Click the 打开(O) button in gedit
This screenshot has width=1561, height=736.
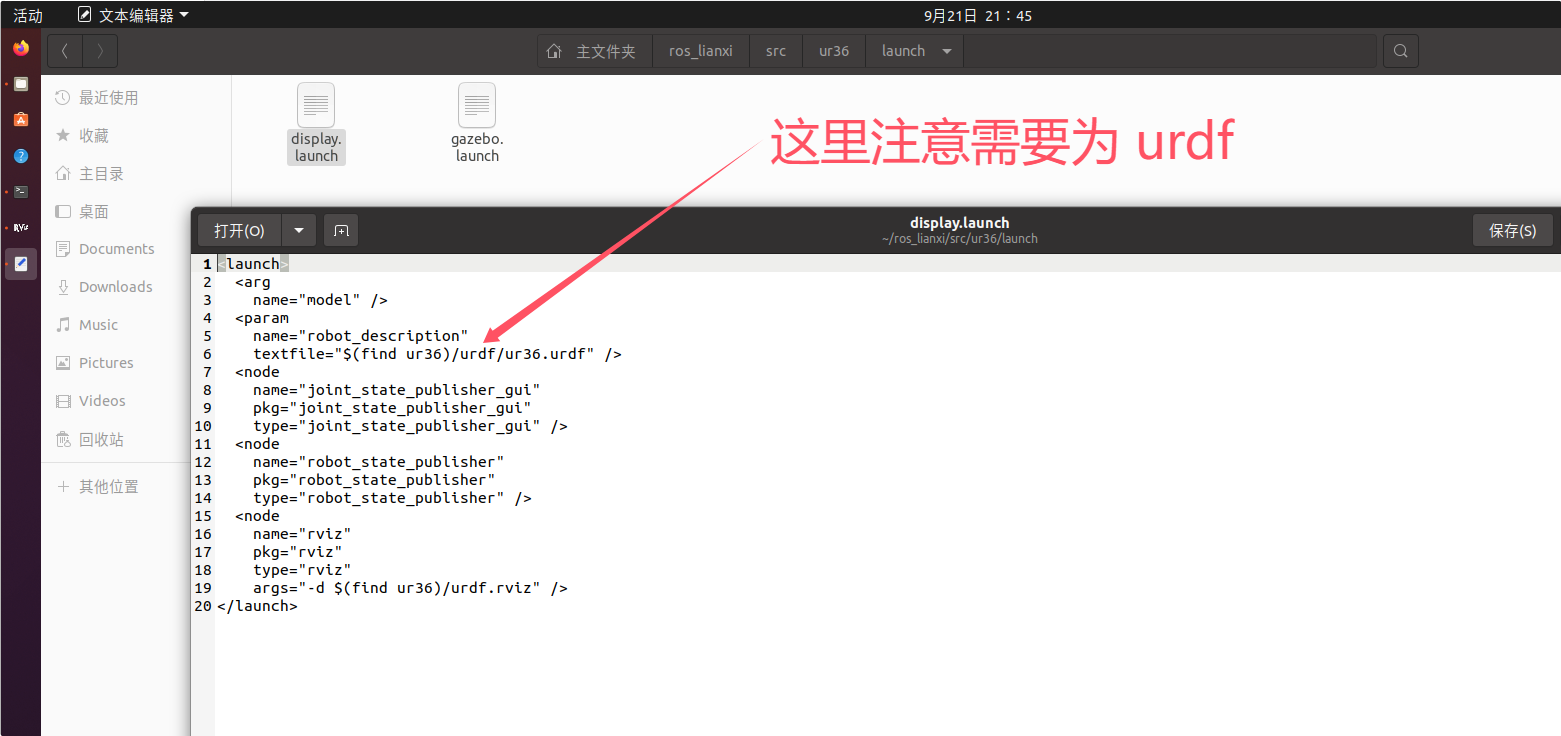pos(238,230)
